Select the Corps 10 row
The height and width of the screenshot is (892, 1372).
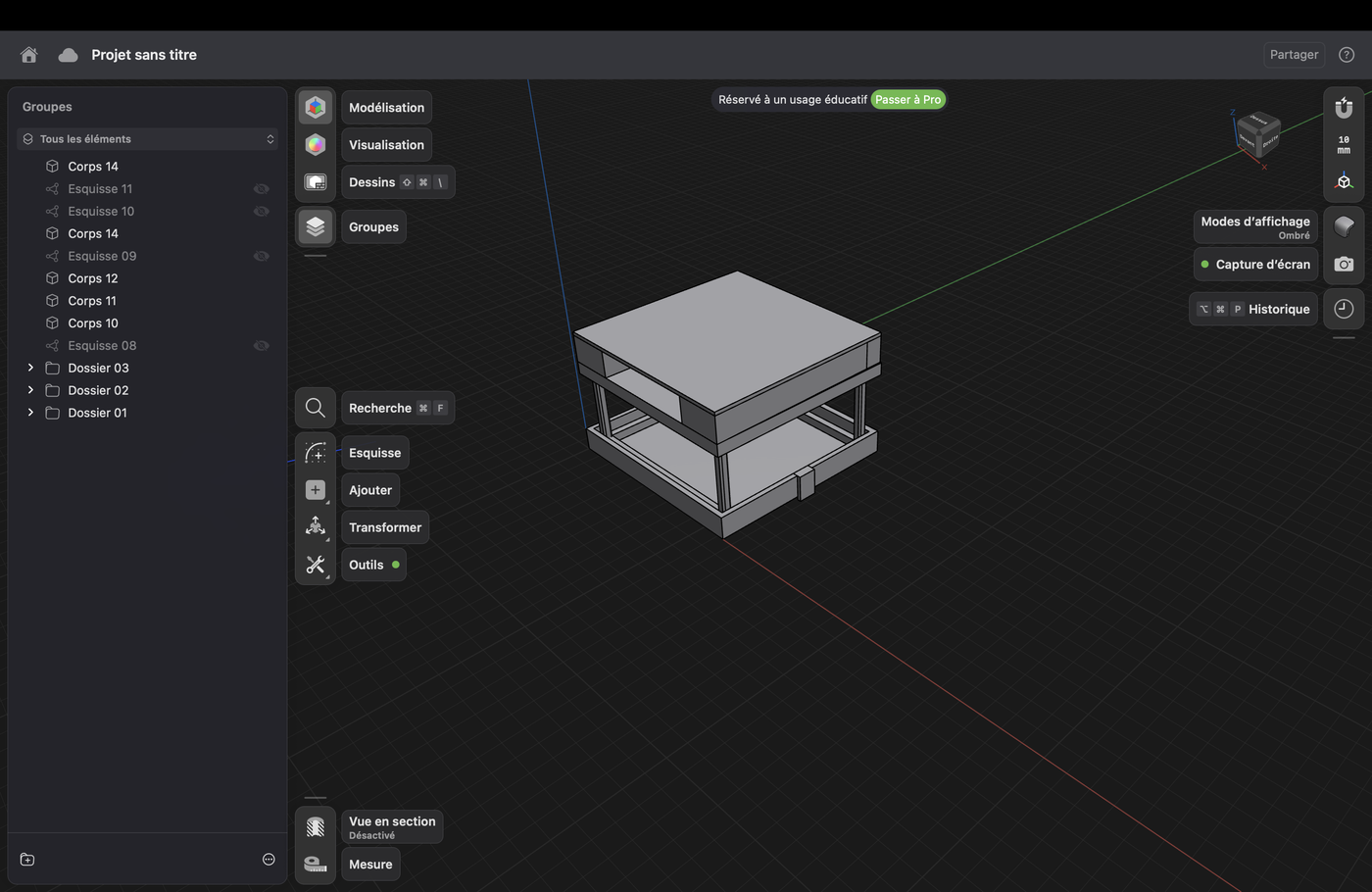[148, 323]
